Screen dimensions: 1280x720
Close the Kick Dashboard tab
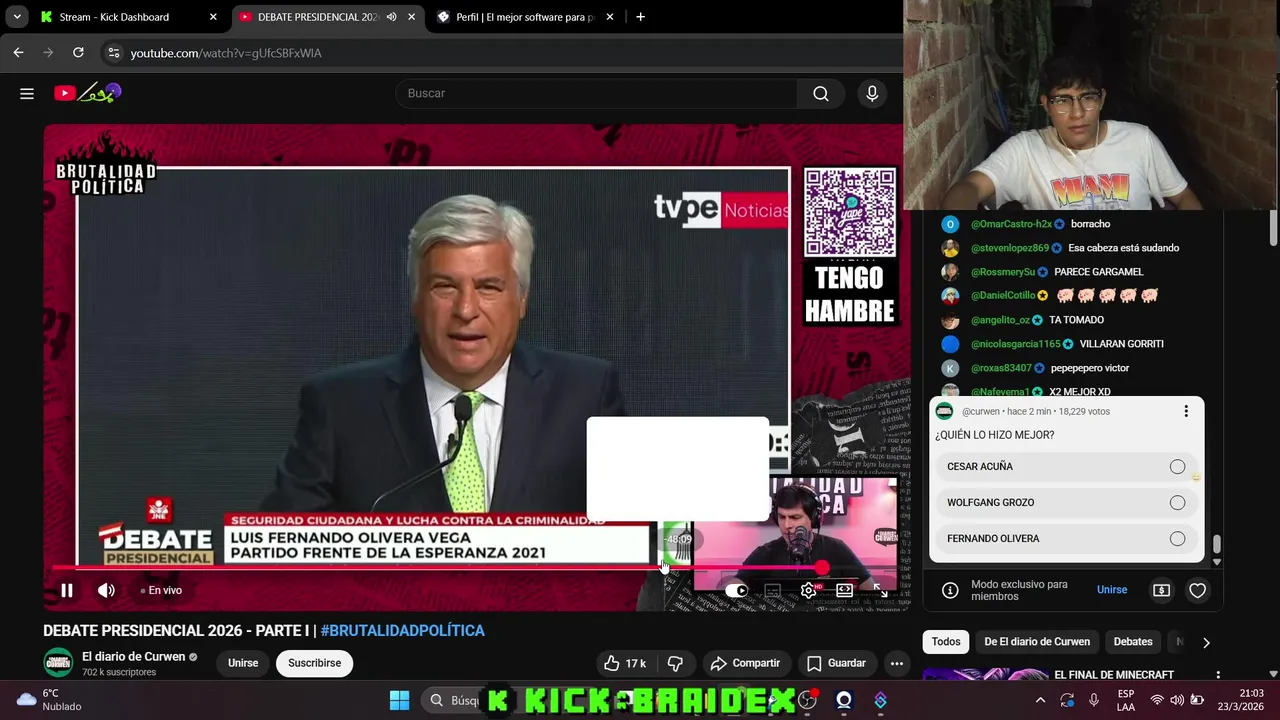213,17
